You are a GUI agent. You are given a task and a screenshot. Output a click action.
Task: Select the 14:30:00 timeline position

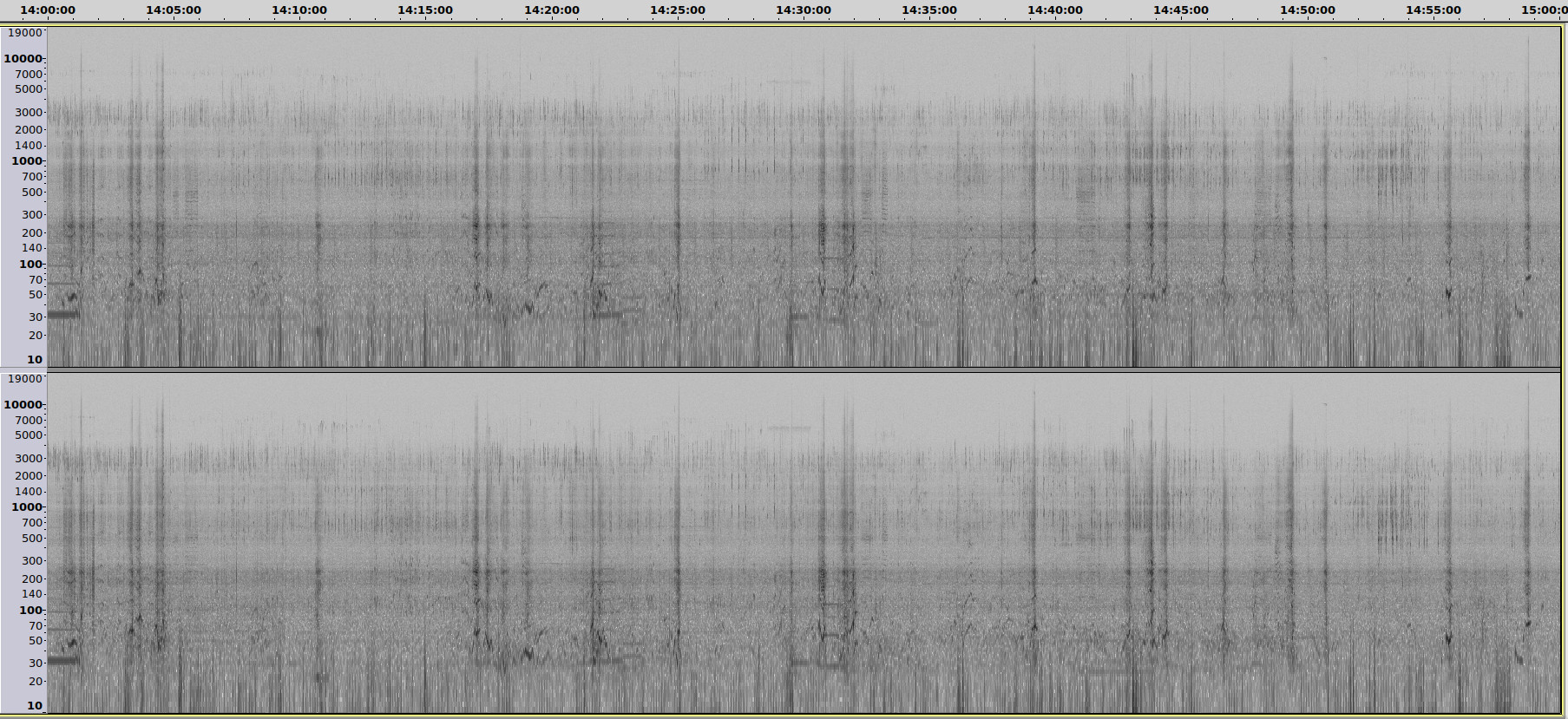tap(804, 10)
